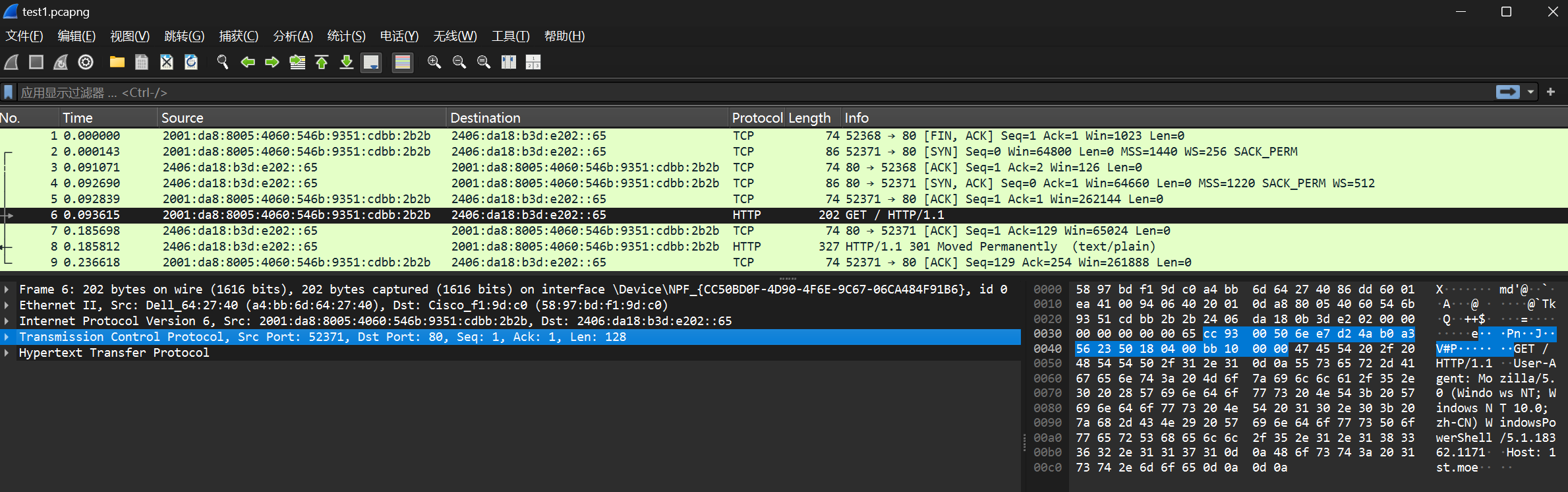Open the filter history dropdown arrow
1568x492 pixels.
1530,92
